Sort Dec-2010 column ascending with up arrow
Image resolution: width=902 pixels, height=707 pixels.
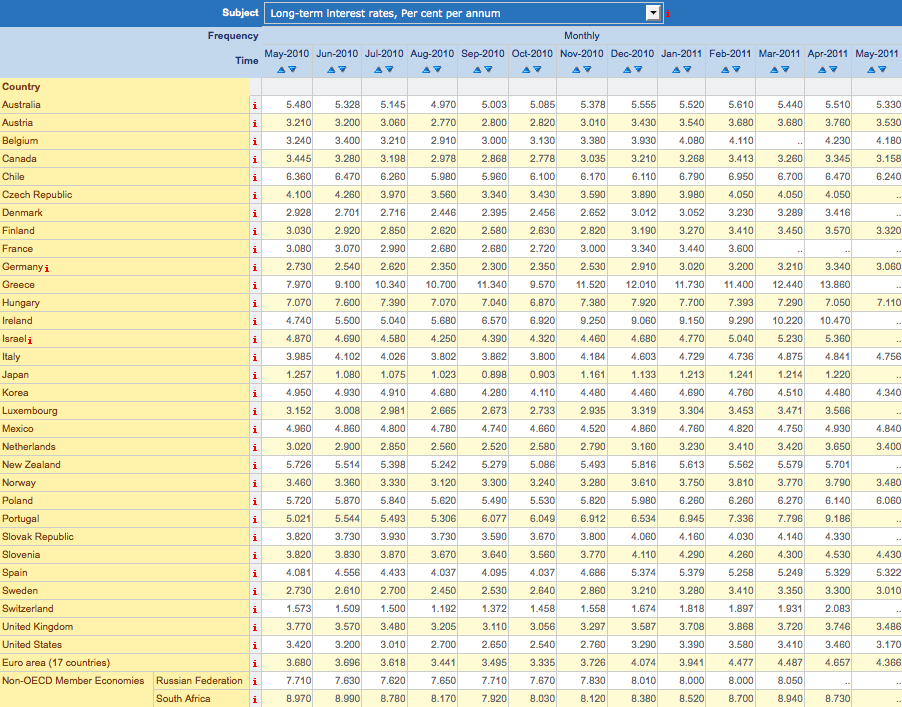pyautogui.click(x=628, y=69)
